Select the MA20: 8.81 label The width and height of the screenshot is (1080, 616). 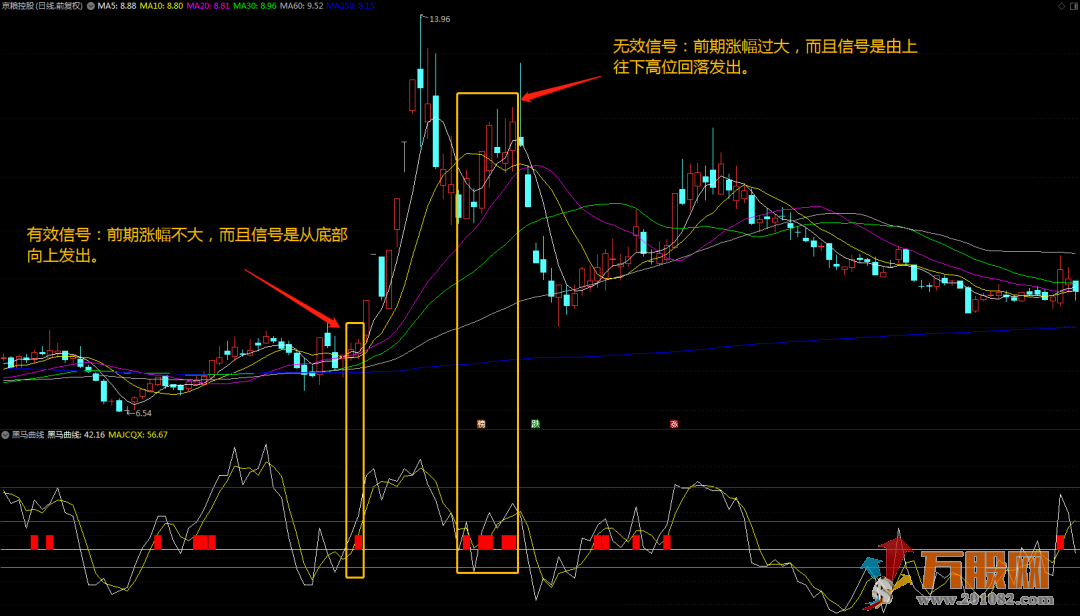click(x=208, y=6)
